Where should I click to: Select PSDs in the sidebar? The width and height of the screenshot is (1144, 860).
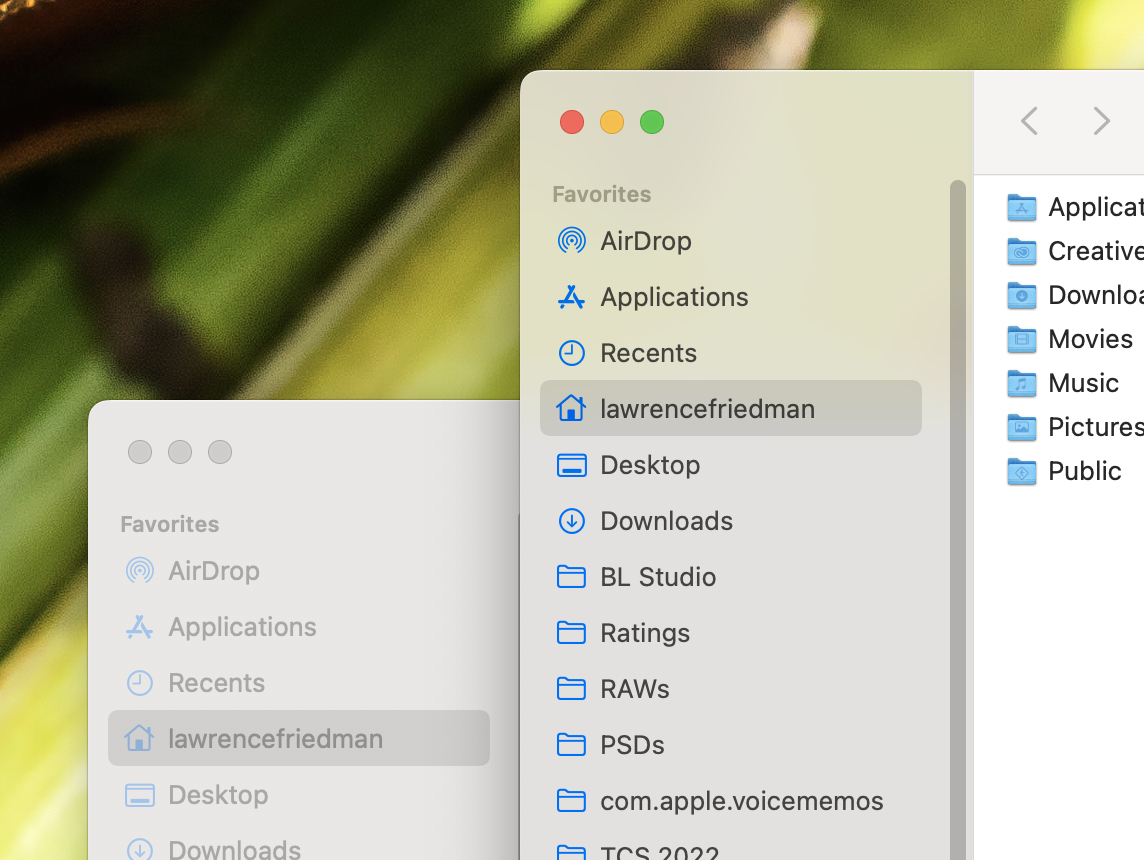click(632, 745)
